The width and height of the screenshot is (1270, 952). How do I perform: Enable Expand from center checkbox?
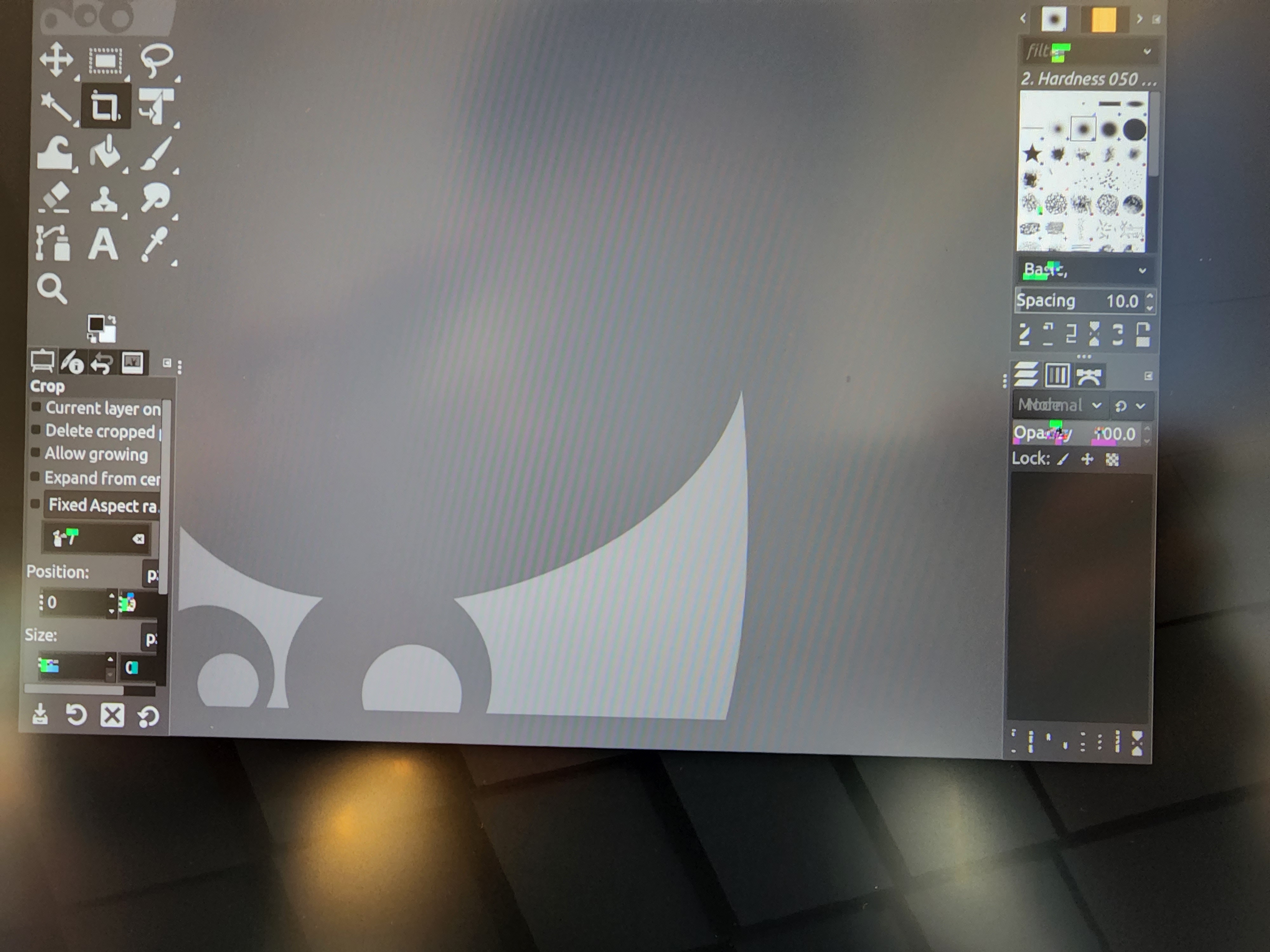(x=35, y=477)
